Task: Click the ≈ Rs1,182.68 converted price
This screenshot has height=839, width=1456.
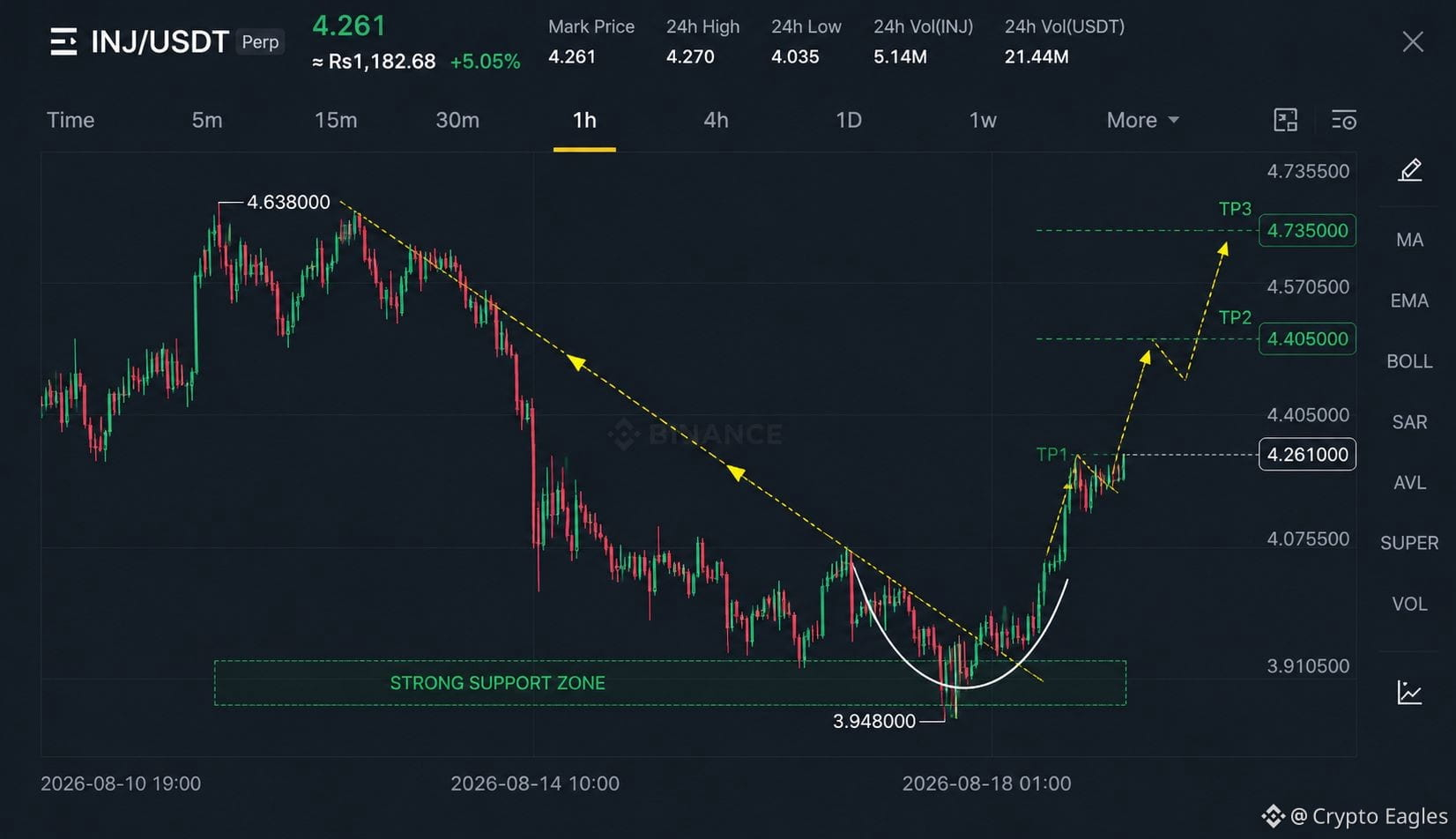Action: pos(374,62)
